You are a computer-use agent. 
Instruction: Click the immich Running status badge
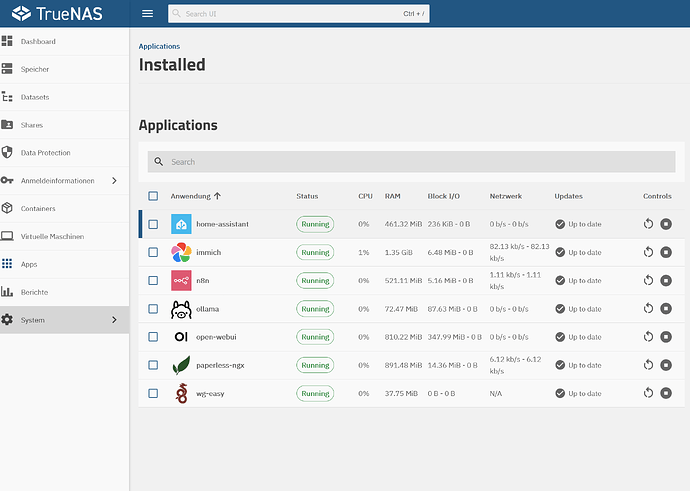tap(315, 253)
